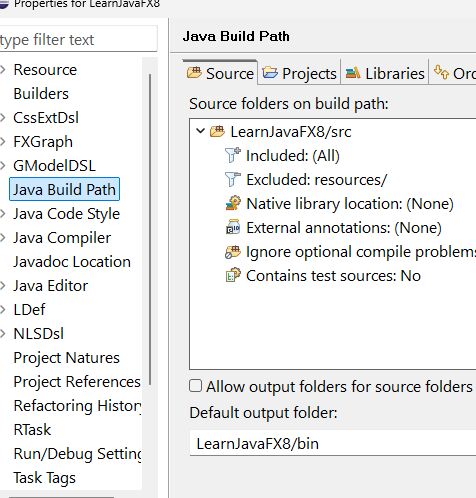Viewport: 476px width, 498px height.
Task: Collapse the LearnJavaFX8/src tree node
Action: click(x=200, y=131)
